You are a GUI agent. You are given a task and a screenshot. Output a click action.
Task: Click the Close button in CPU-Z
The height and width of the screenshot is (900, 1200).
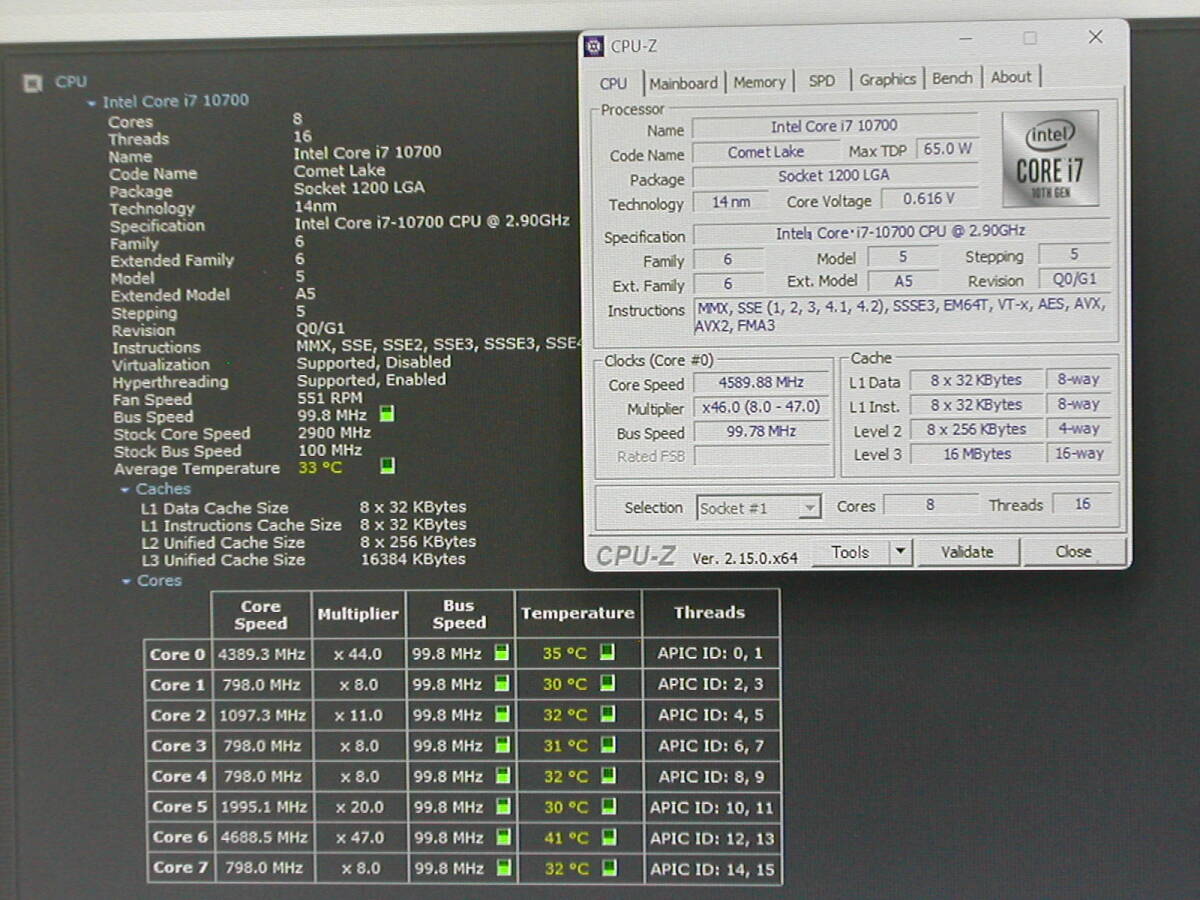(1073, 551)
